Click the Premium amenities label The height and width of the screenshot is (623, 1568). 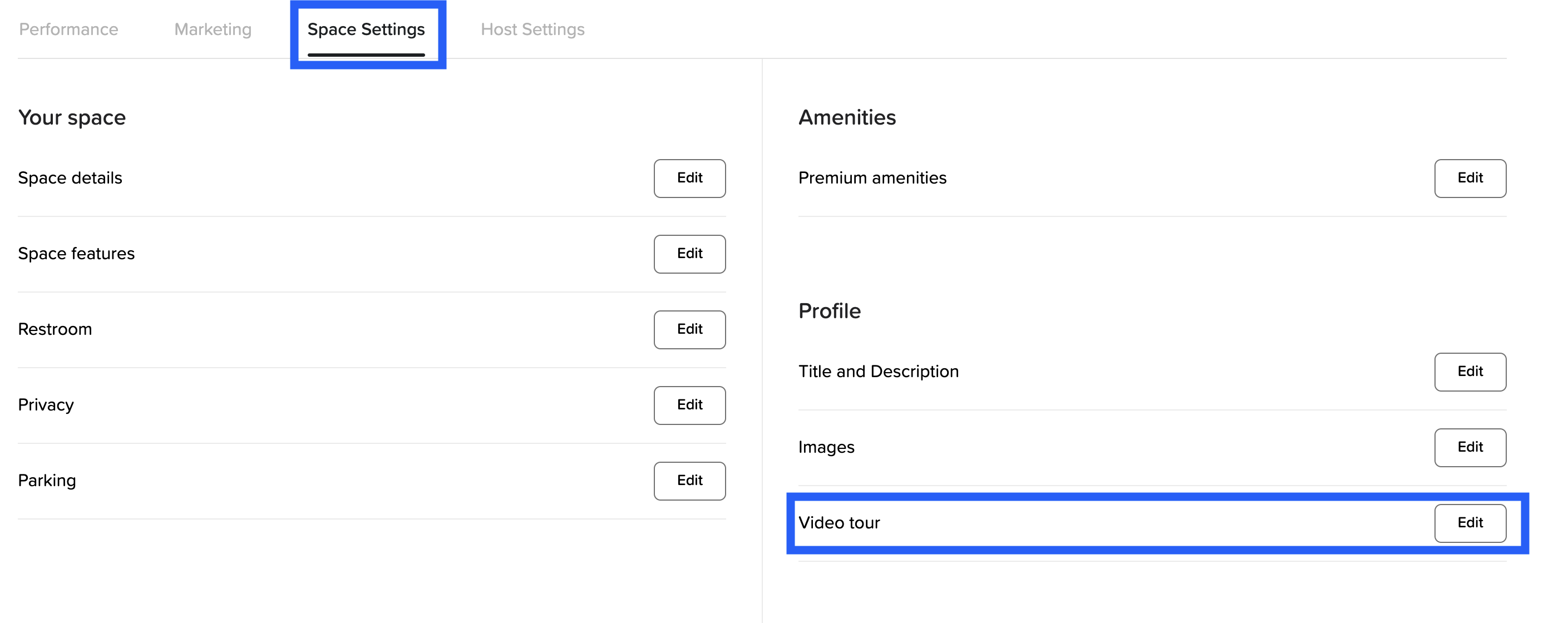click(872, 178)
